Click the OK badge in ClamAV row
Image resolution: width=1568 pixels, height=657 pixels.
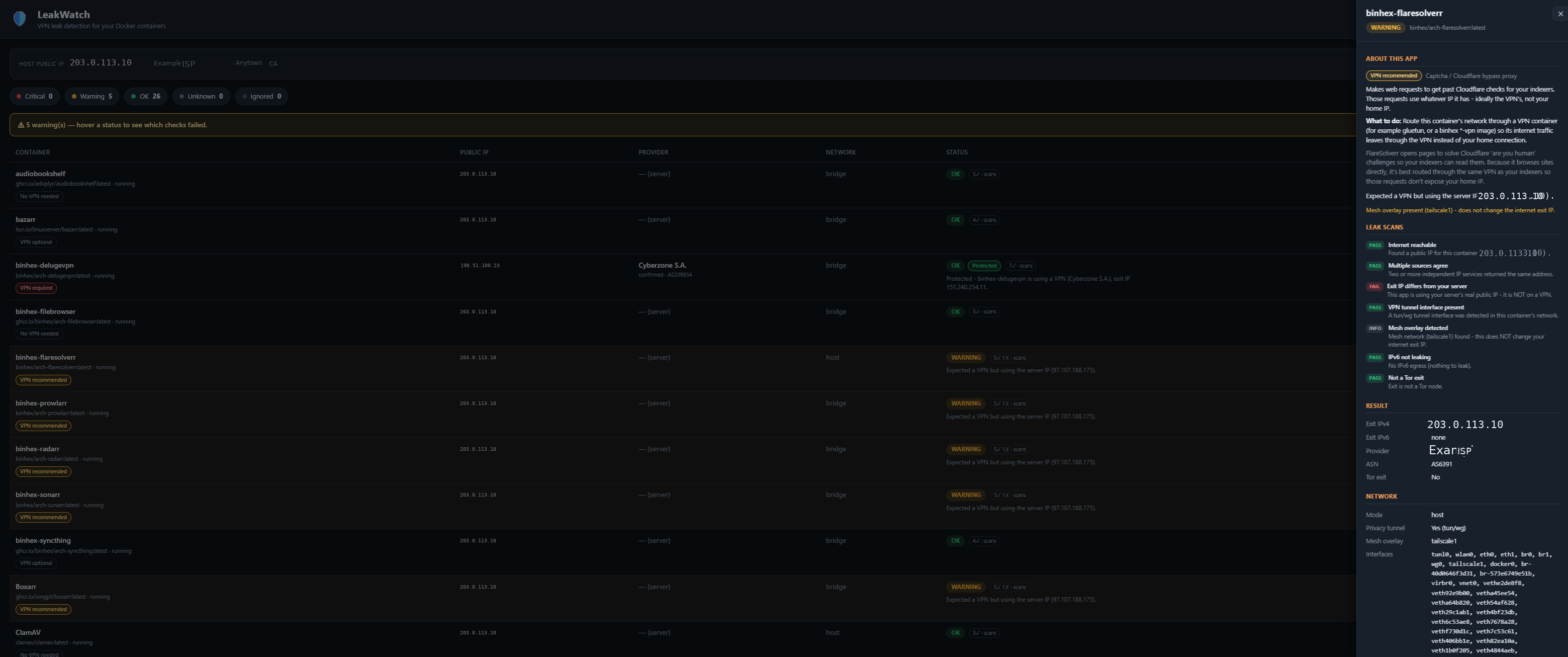[955, 633]
